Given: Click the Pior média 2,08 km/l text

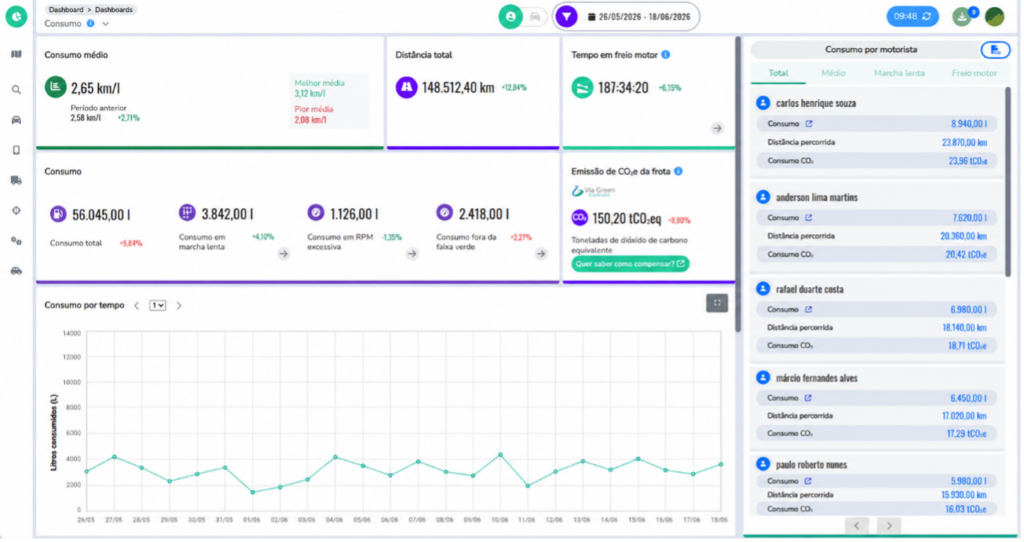Looking at the screenshot, I should point(313,114).
